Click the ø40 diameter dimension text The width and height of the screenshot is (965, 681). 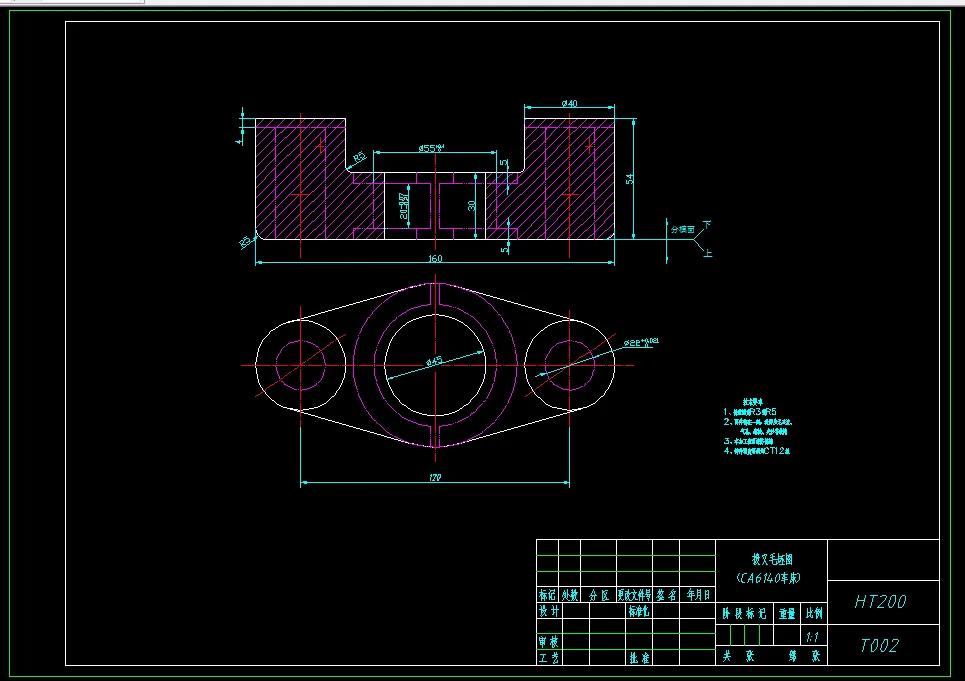(x=569, y=103)
